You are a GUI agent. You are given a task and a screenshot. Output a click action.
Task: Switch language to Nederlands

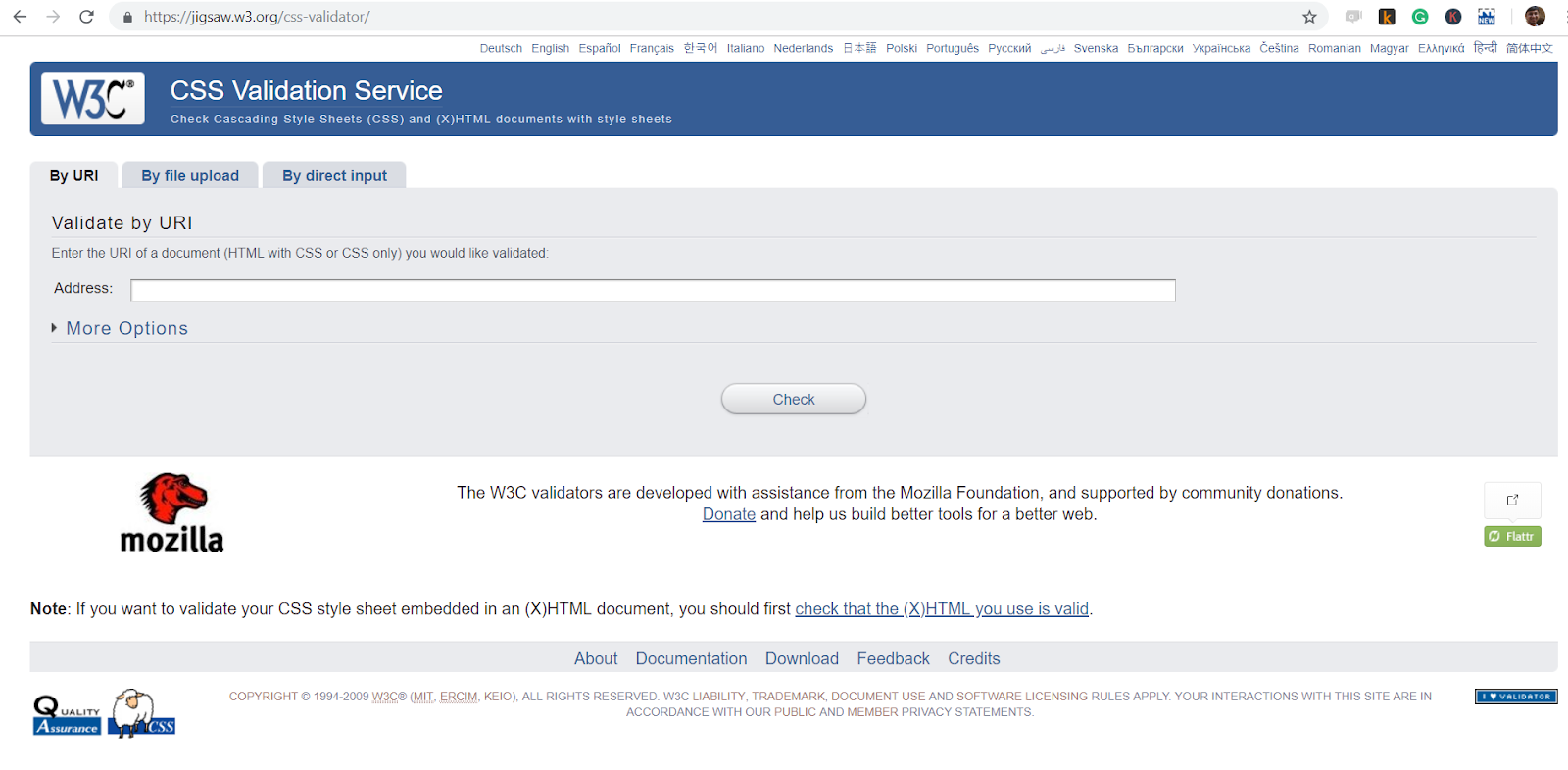pyautogui.click(x=804, y=49)
